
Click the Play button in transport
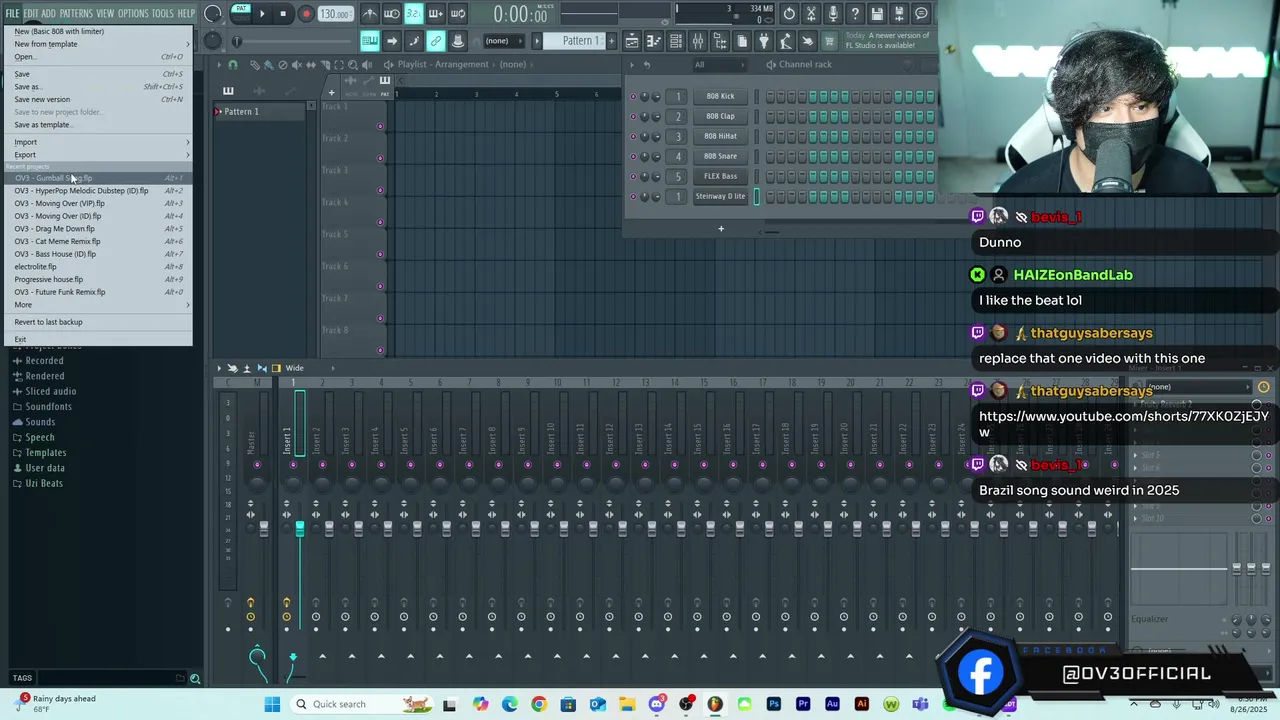262,14
